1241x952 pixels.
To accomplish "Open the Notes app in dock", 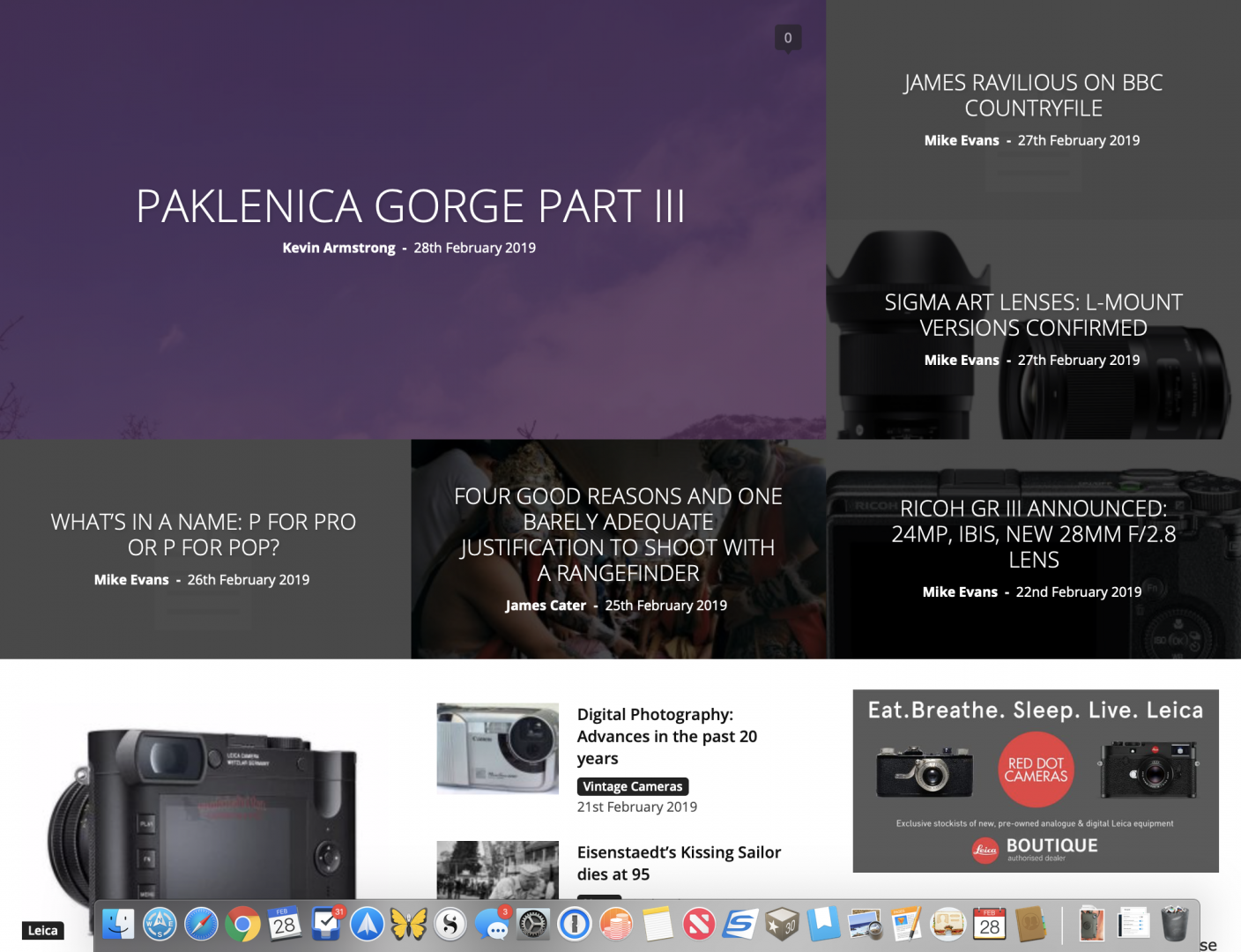I will tap(658, 924).
